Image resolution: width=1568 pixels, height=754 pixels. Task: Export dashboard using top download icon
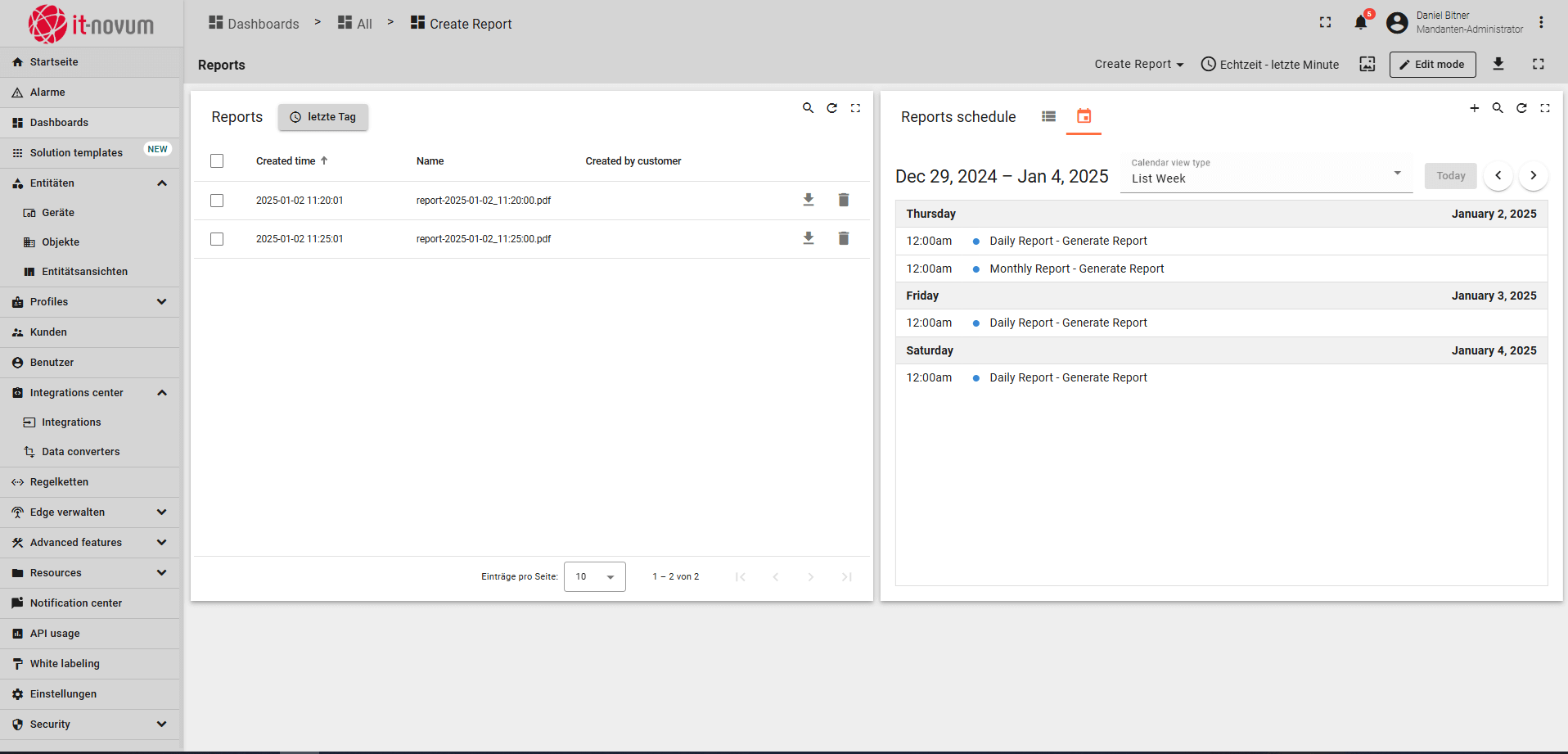(x=1498, y=64)
